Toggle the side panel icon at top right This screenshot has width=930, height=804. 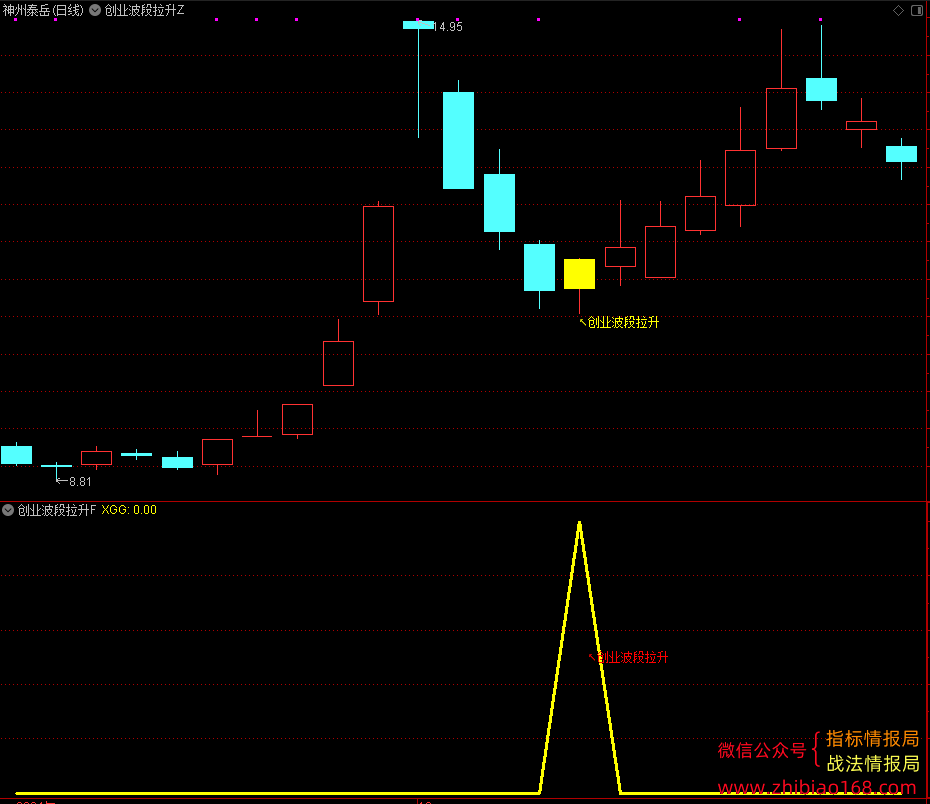[917, 10]
